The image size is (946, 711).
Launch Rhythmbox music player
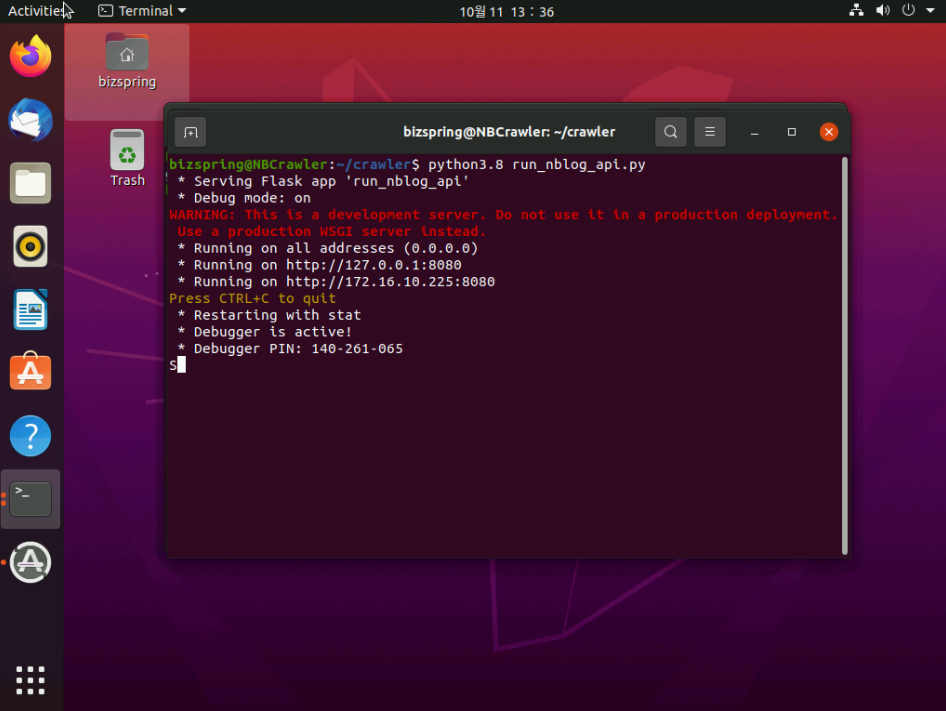pos(30,246)
